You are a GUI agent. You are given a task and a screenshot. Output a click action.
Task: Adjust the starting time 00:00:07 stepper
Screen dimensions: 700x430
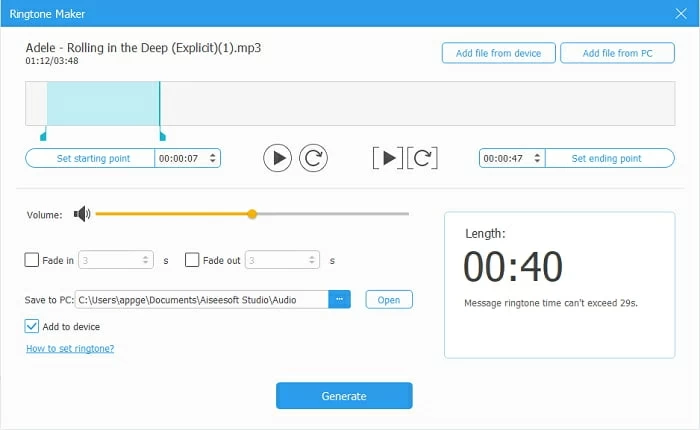point(213,158)
